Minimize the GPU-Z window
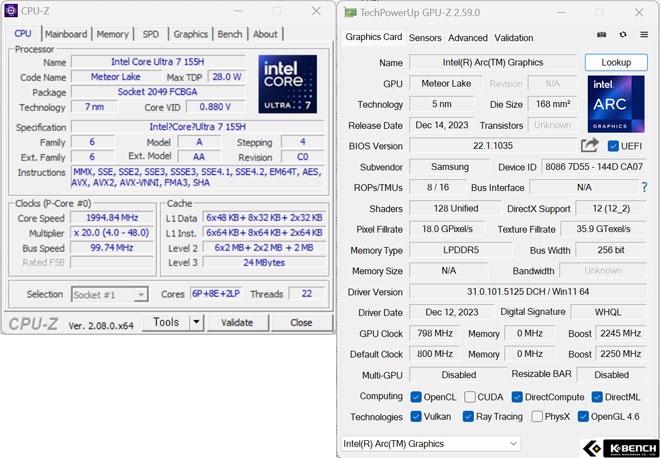Screen dimensions: 660x458 tap(561, 13)
